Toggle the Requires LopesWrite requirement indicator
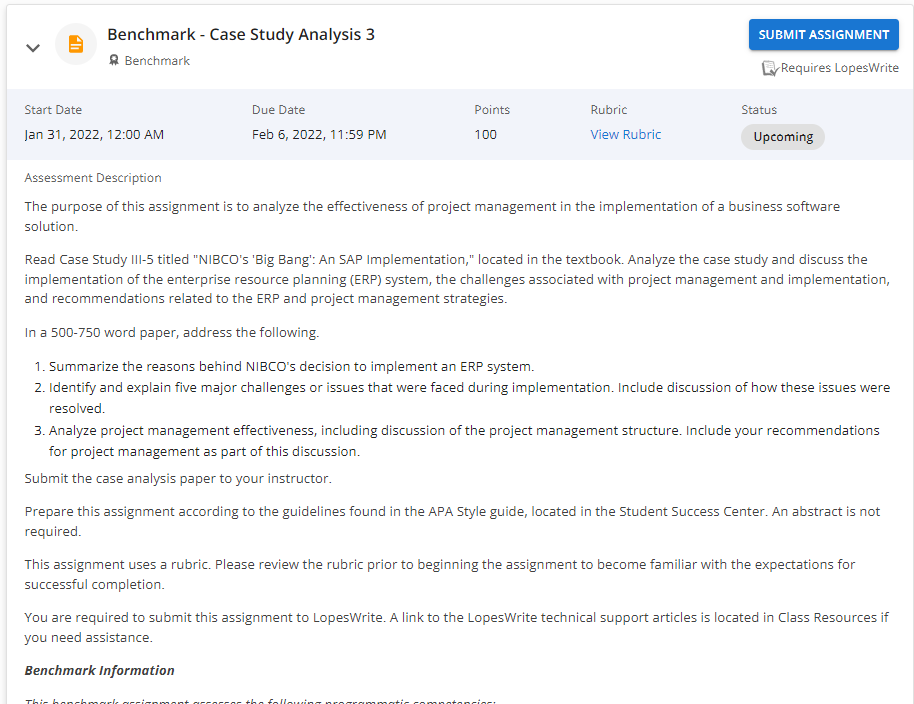Screen dimensions: 914x704 (769, 67)
